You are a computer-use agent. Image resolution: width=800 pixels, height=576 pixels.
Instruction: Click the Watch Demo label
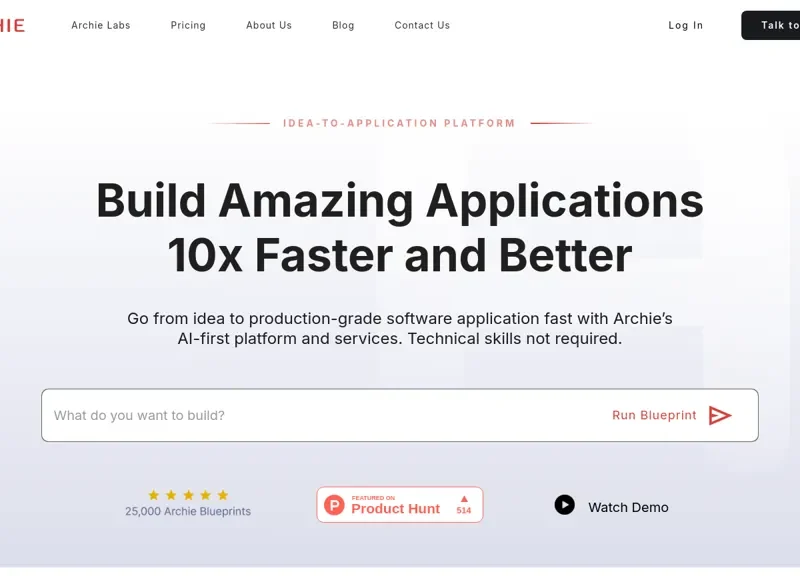[628, 507]
